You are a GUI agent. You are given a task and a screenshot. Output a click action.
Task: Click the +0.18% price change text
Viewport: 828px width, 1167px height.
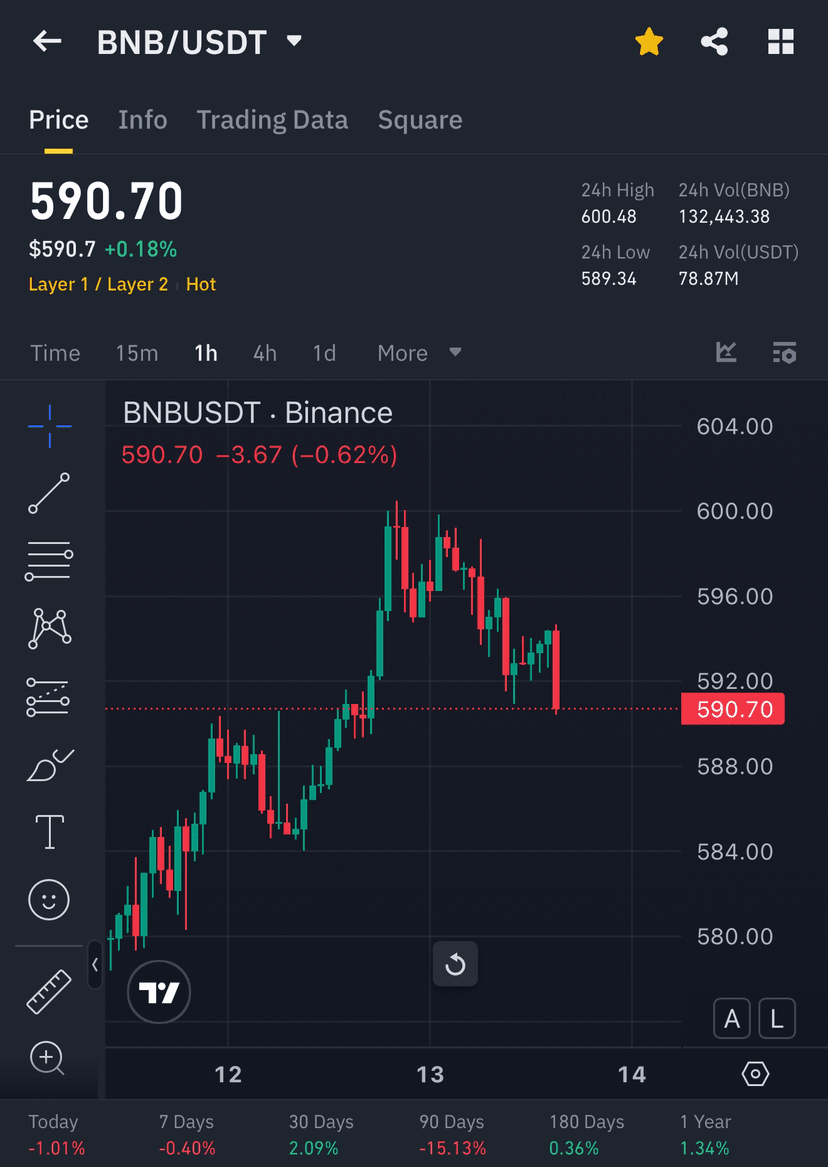(x=141, y=249)
